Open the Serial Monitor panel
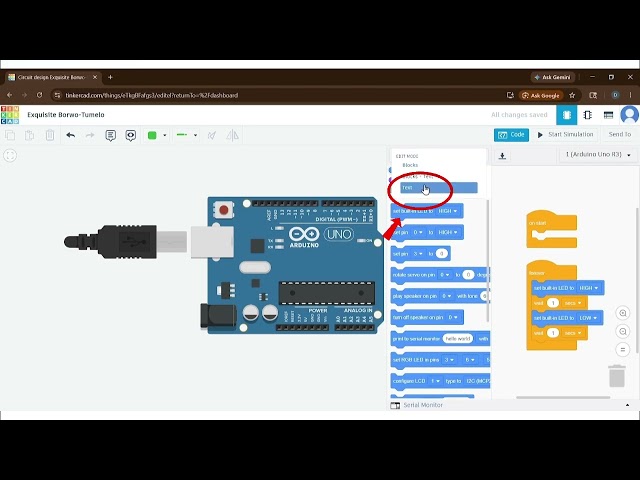Screen dimensions: 640x480 tap(423, 405)
